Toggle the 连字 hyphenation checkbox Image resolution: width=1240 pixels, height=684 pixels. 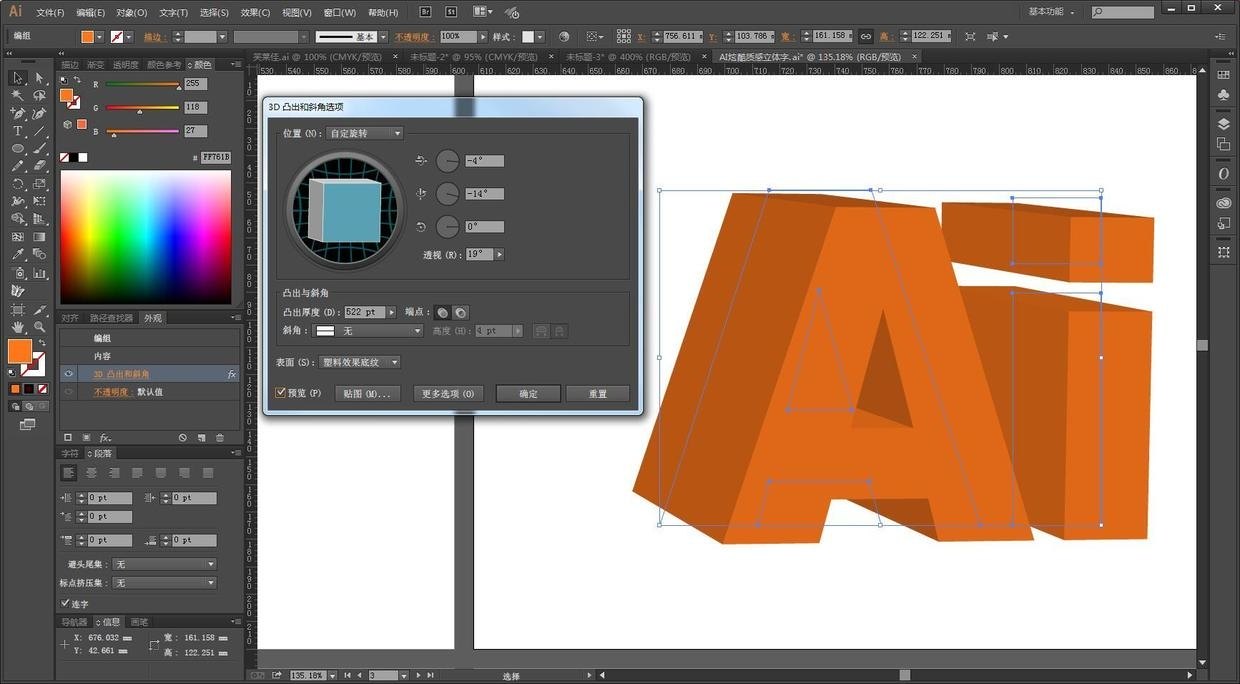pos(65,603)
